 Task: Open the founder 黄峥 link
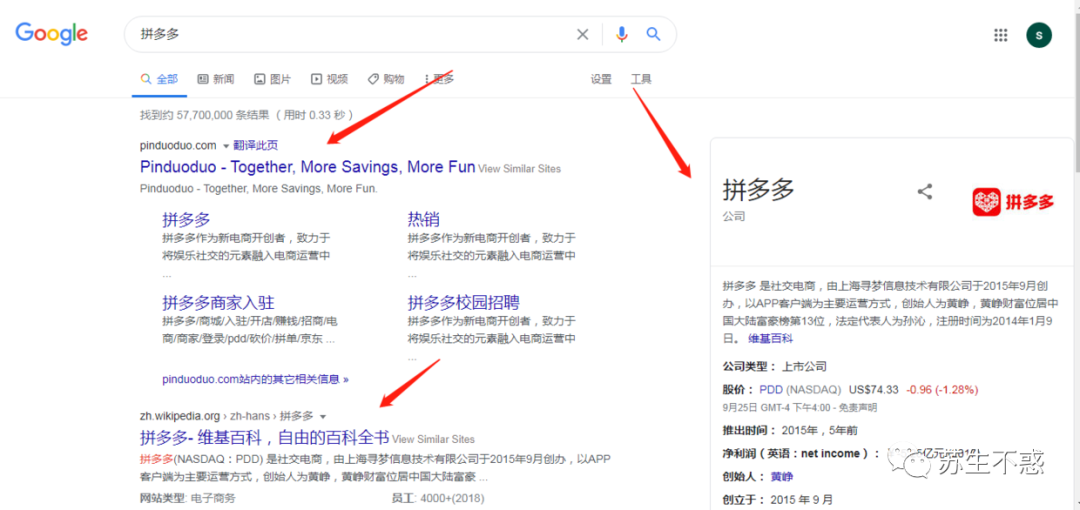click(781, 477)
